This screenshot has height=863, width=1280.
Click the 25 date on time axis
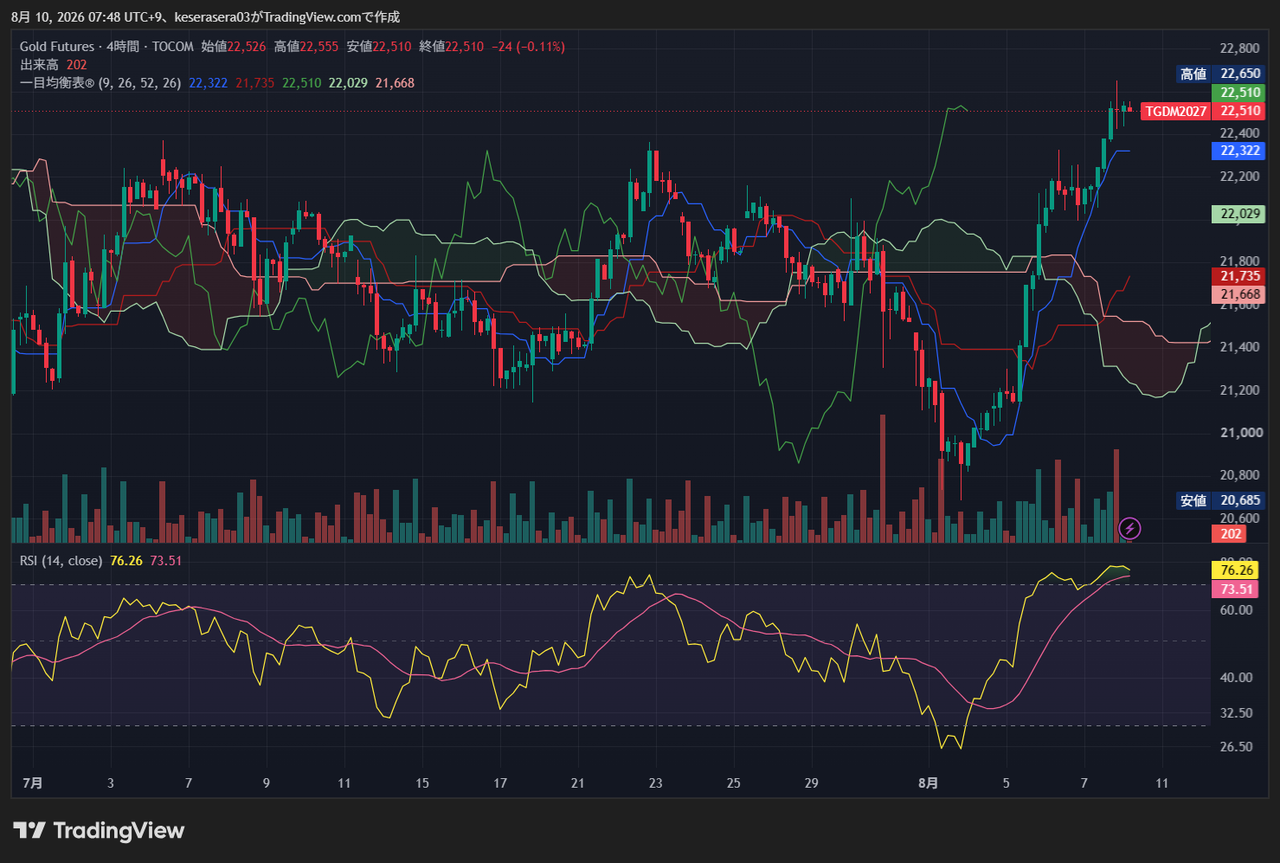click(733, 782)
